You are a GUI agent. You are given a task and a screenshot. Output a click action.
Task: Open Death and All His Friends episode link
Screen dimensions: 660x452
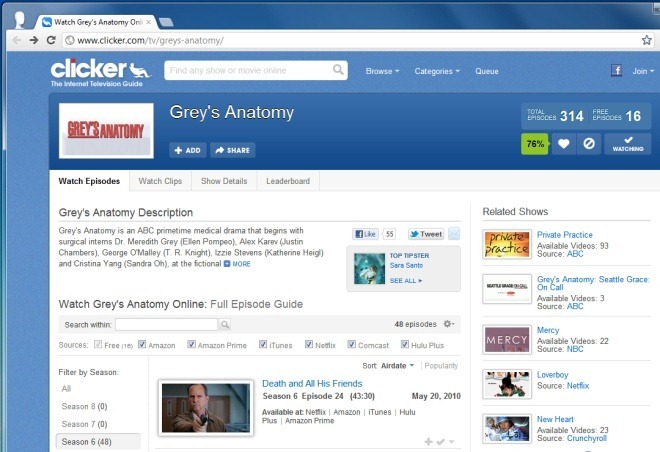pyautogui.click(x=312, y=383)
